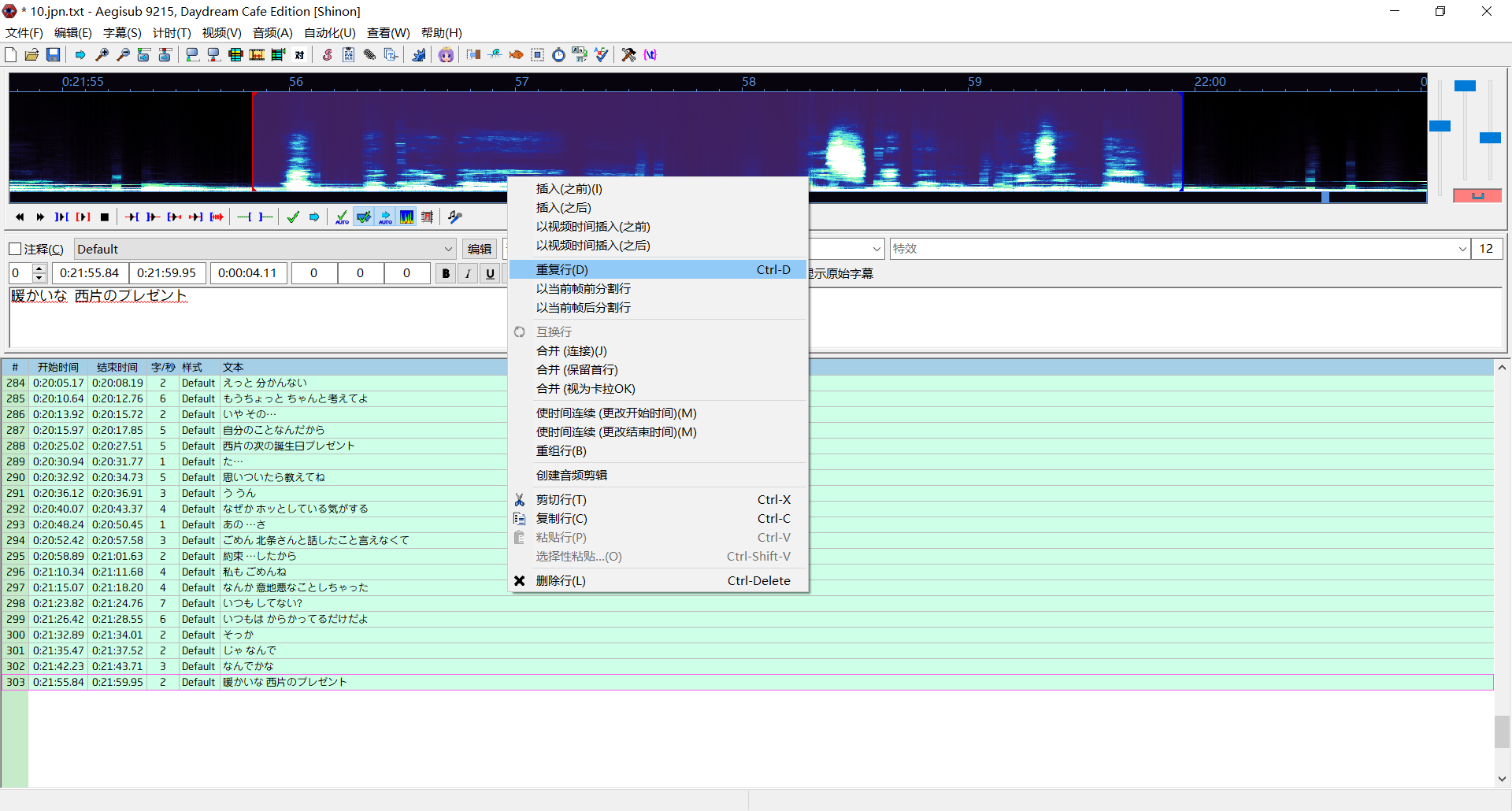Image resolution: width=1512 pixels, height=811 pixels.
Task: Toggle underline formatting button U
Action: [490, 273]
